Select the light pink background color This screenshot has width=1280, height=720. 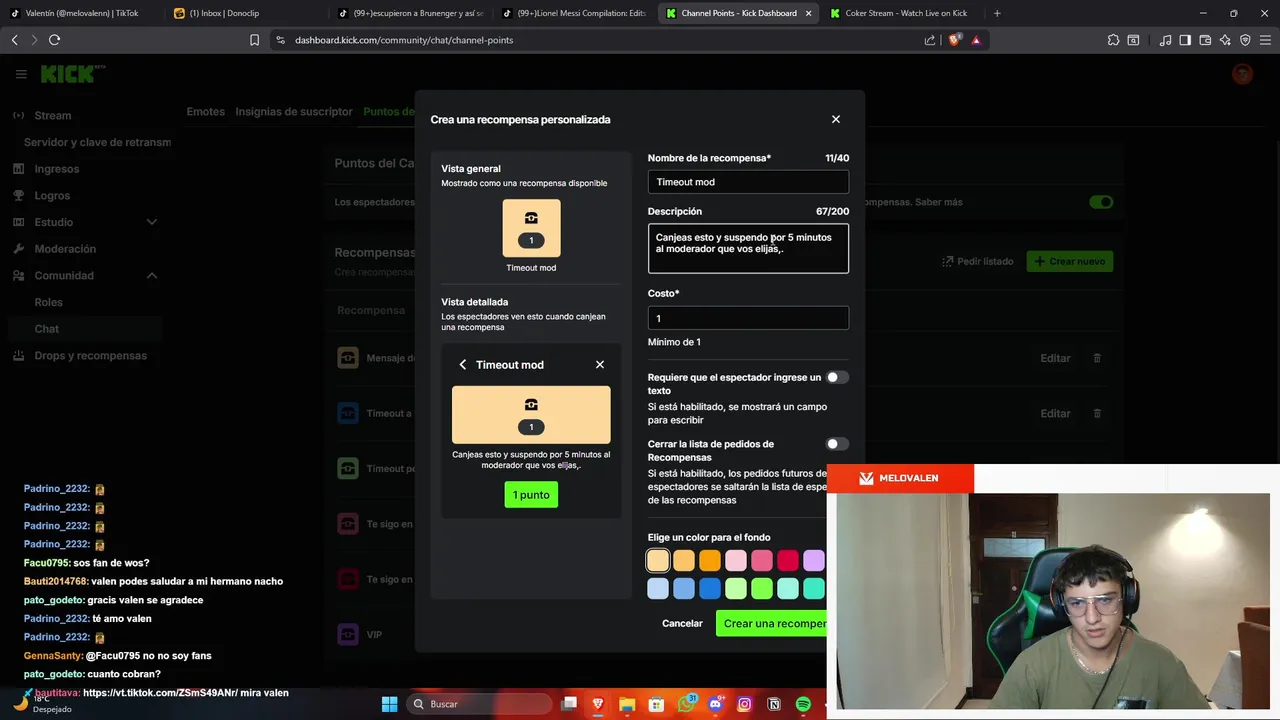[x=736, y=560]
